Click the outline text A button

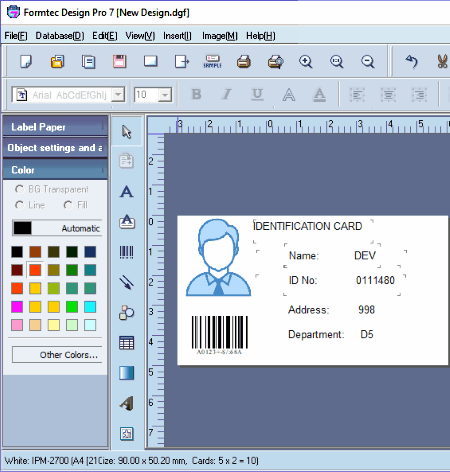point(289,95)
